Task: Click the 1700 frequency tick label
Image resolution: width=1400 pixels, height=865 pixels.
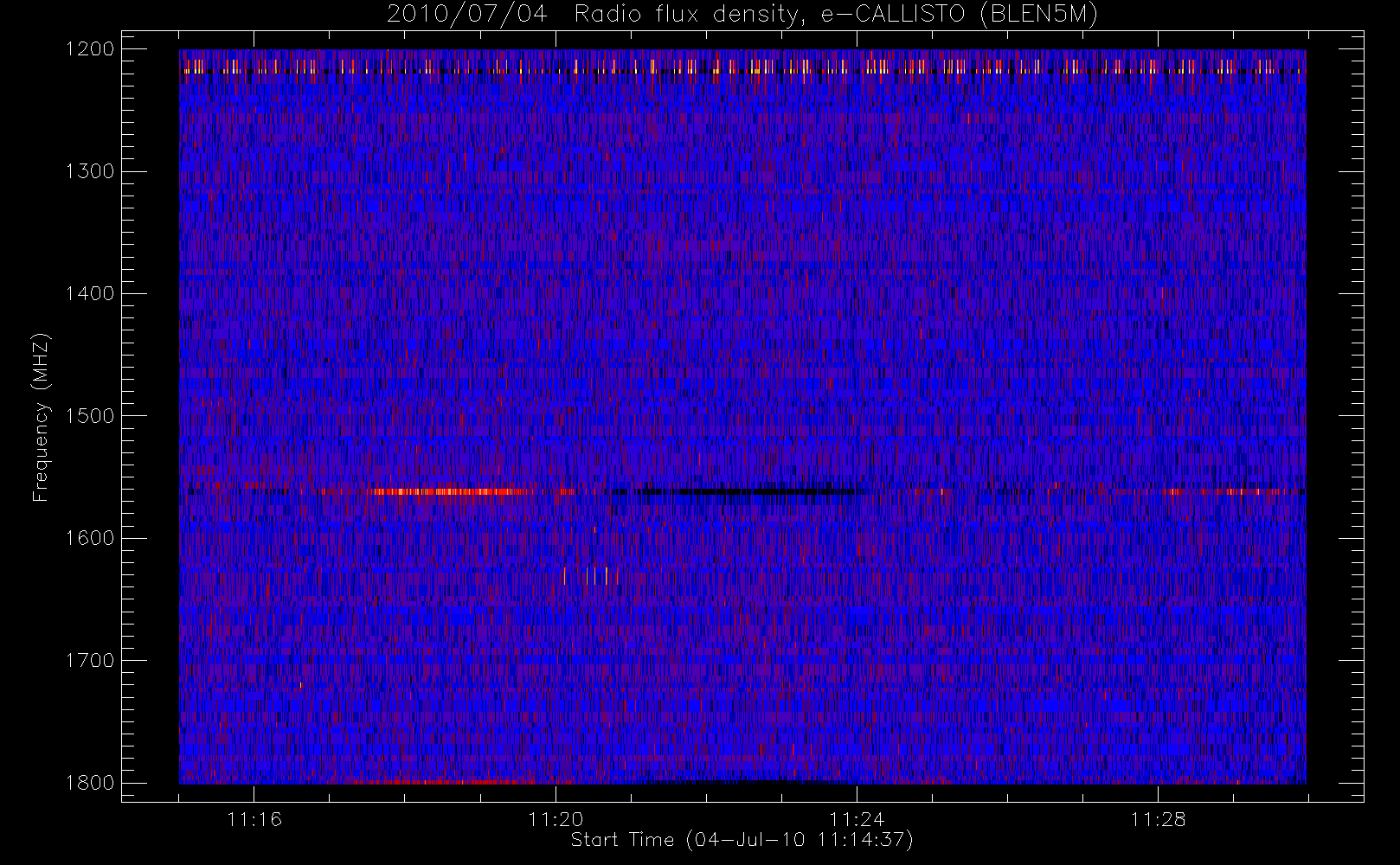Action: coord(90,660)
